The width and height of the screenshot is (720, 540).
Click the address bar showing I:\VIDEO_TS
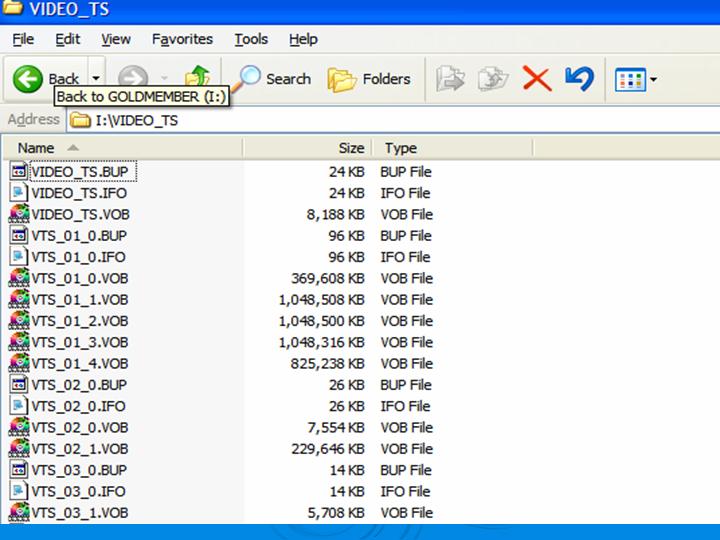click(393, 120)
